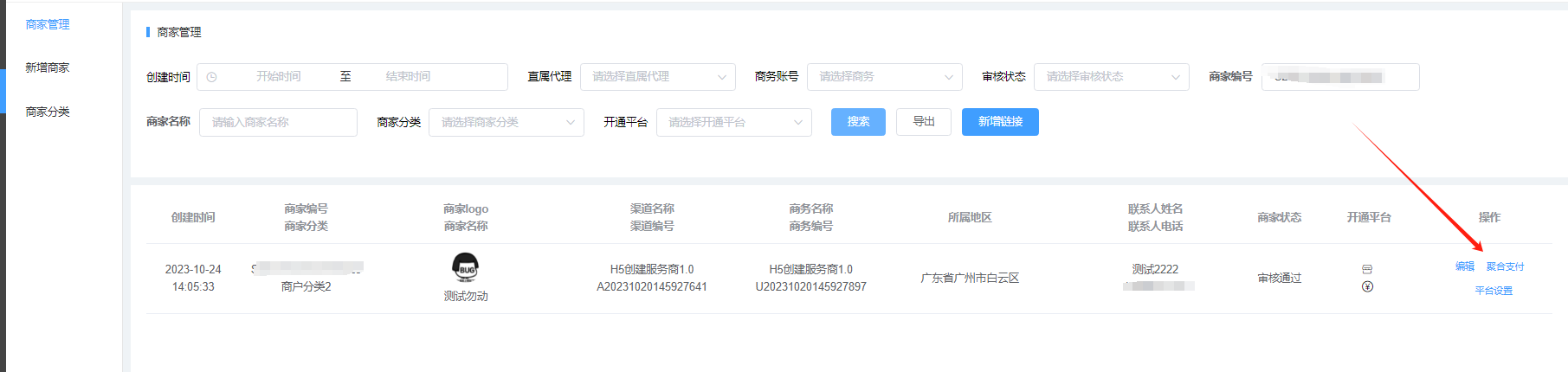Click the 所属地区 column header
The height and width of the screenshot is (372, 1568).
(970, 217)
